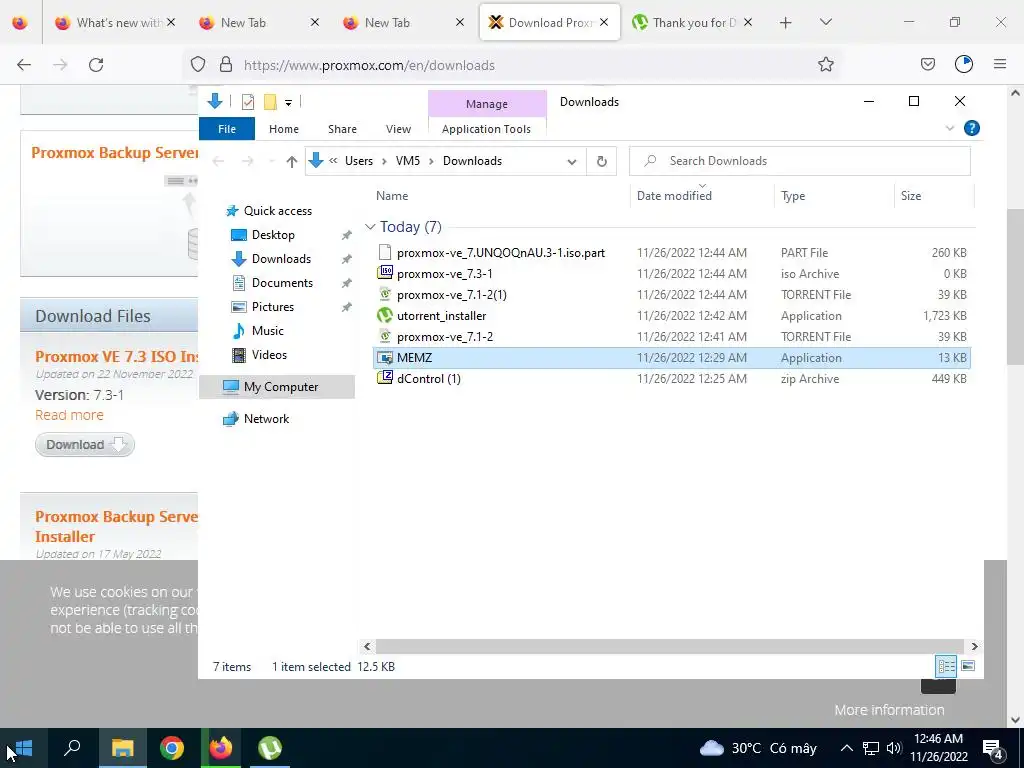Click the horizontal scrollbar right arrow

point(974,647)
